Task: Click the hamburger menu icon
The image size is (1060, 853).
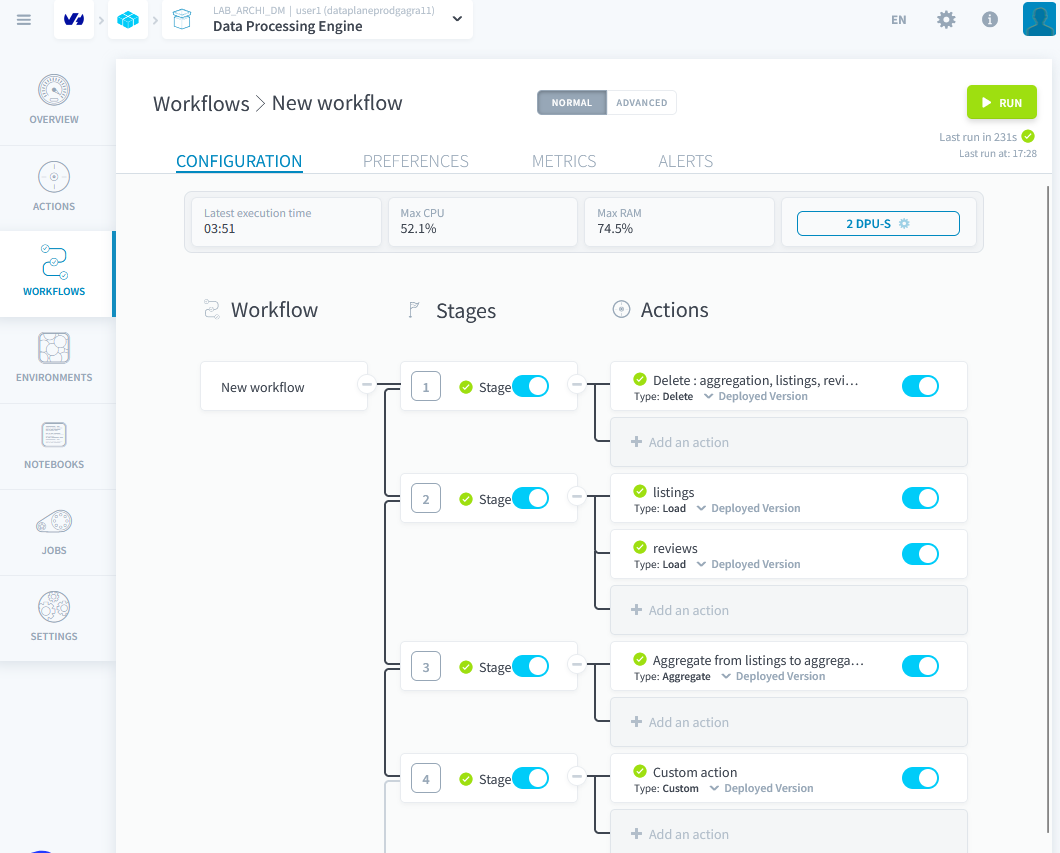Action: point(24,20)
